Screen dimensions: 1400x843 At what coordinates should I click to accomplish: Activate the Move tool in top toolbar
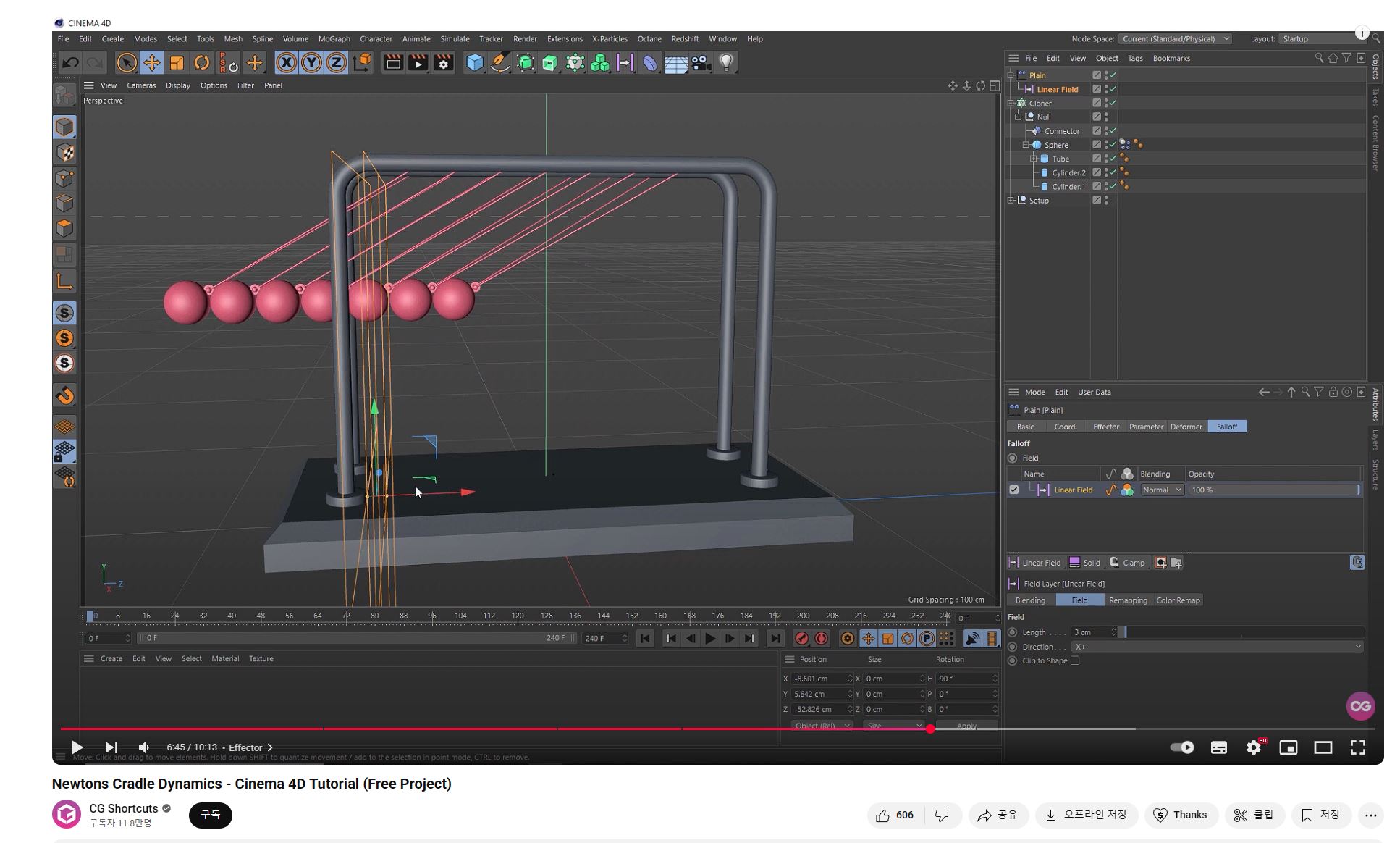pos(151,63)
